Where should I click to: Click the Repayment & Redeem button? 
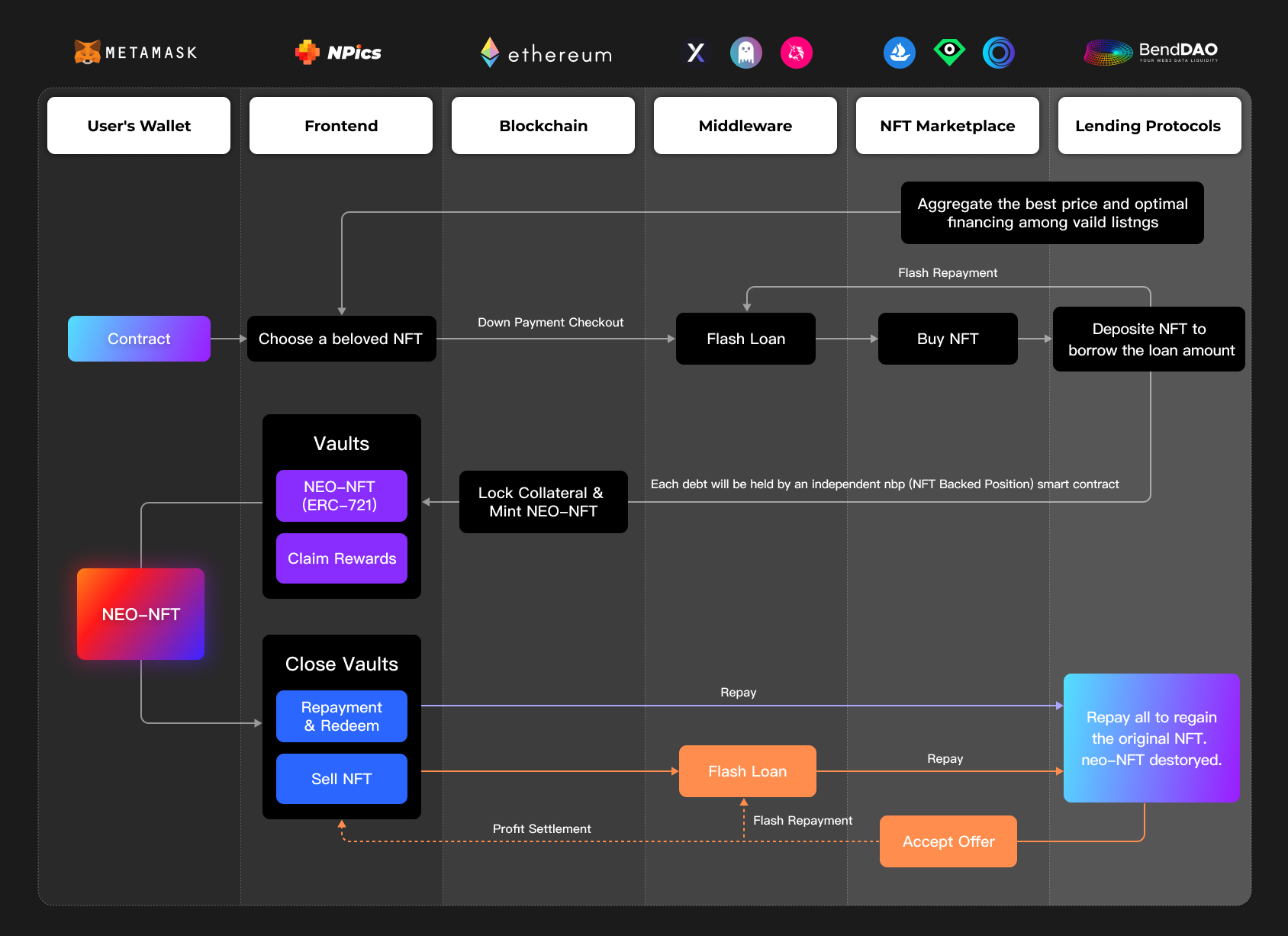click(x=341, y=716)
